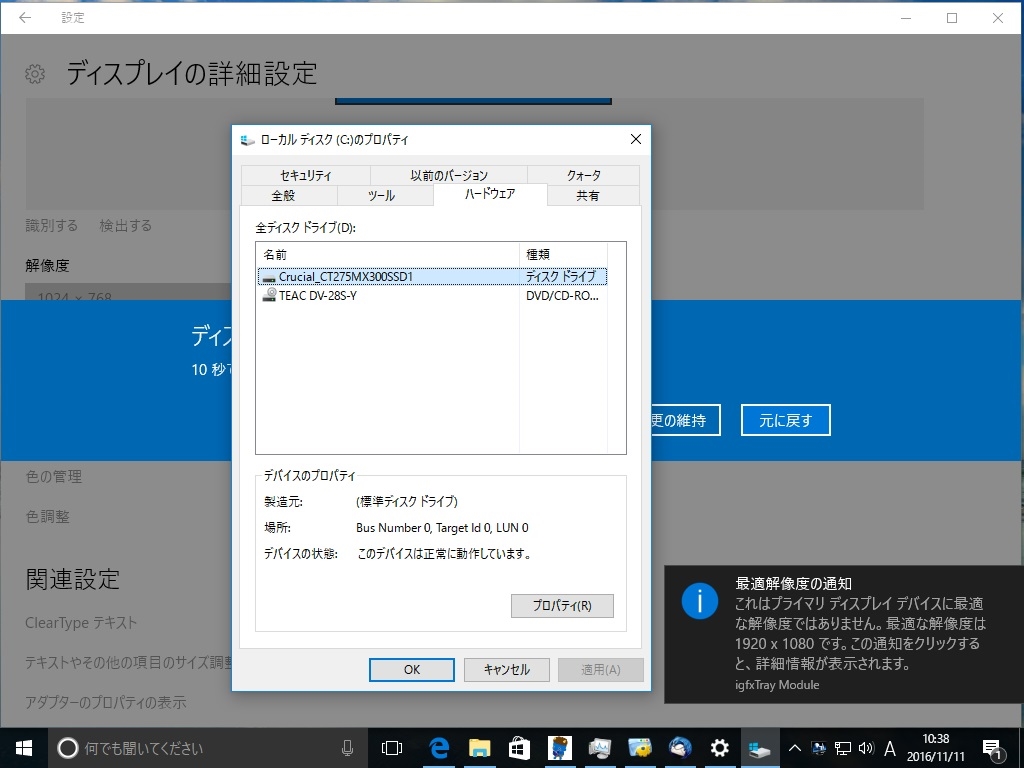Select the Crucial_CT275MX300SSD1 drive row
Screen dimensions: 1024x768
pyautogui.click(x=432, y=277)
